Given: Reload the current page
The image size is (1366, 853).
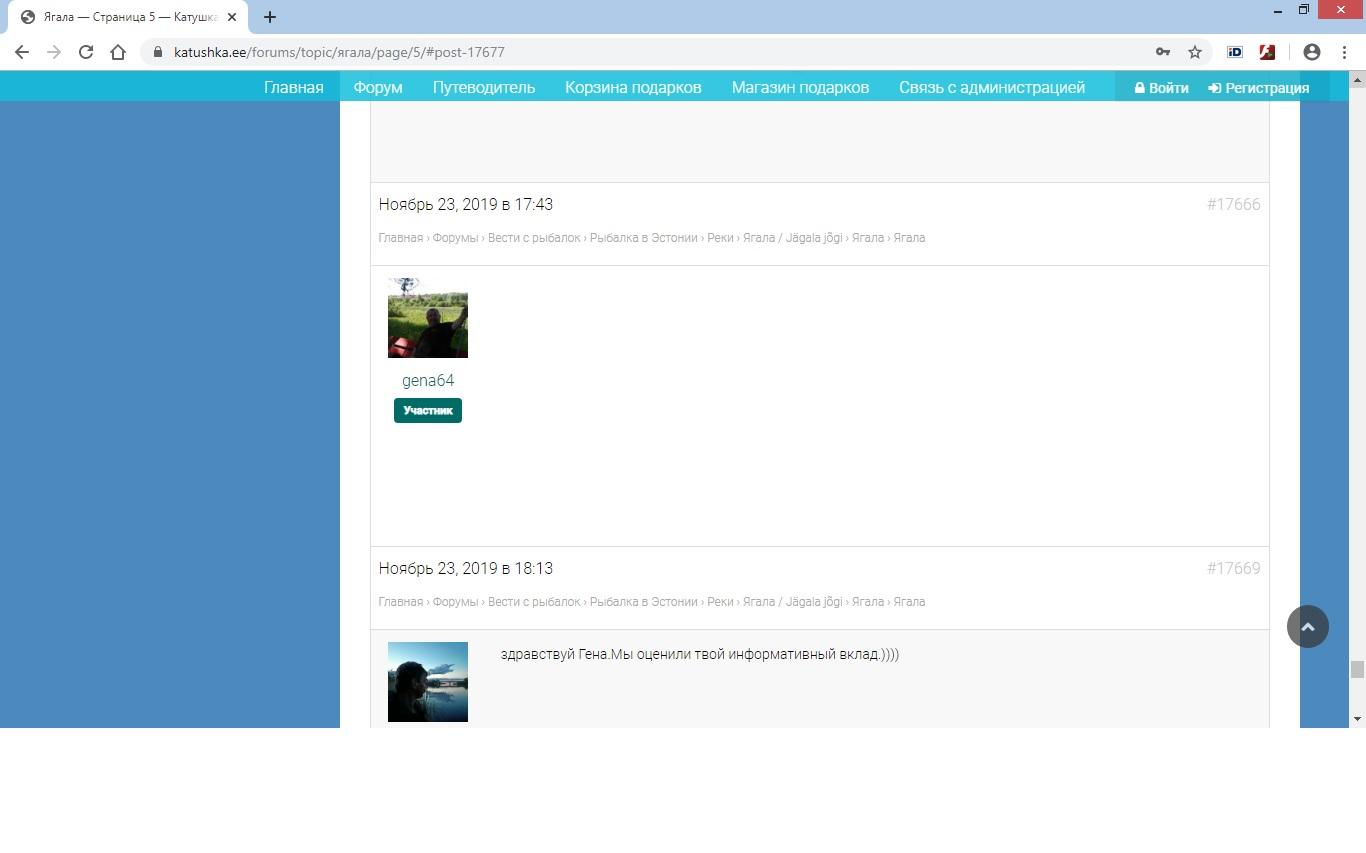Looking at the screenshot, I should (x=86, y=52).
